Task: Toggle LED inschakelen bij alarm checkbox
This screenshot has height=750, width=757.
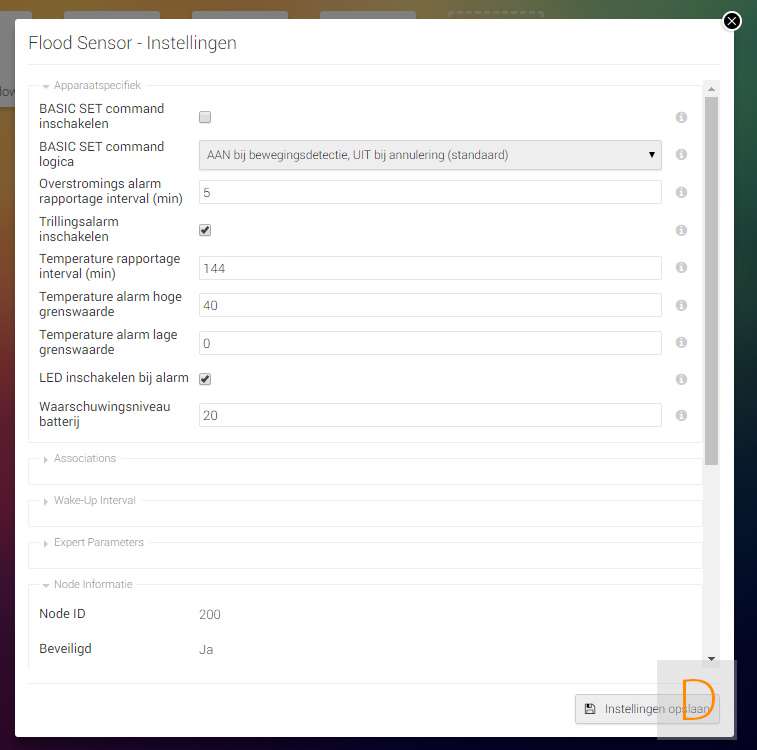Action: (205, 379)
